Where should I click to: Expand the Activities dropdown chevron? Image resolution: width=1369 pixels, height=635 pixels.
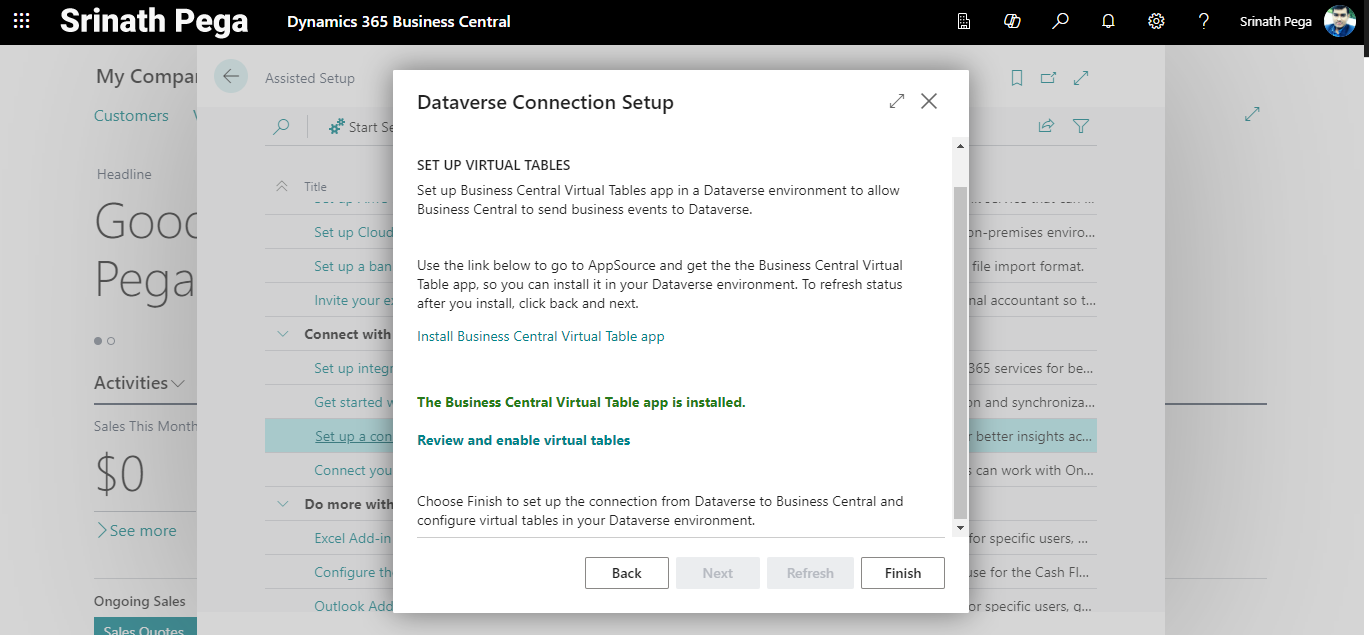pos(178,384)
